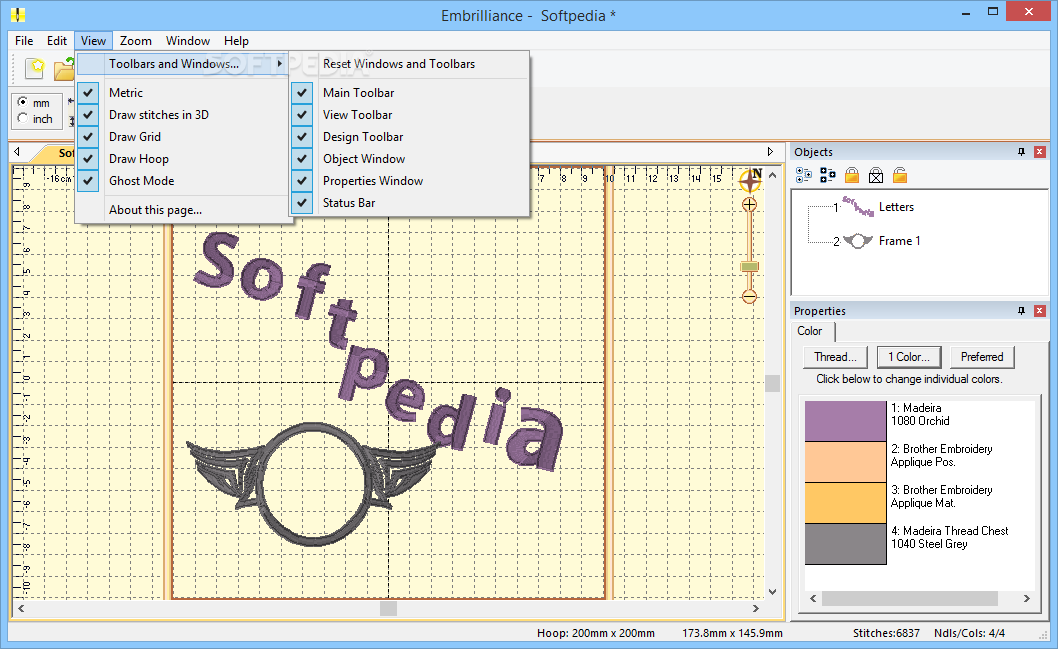Toggle Draw stitches in 3D

182,115
